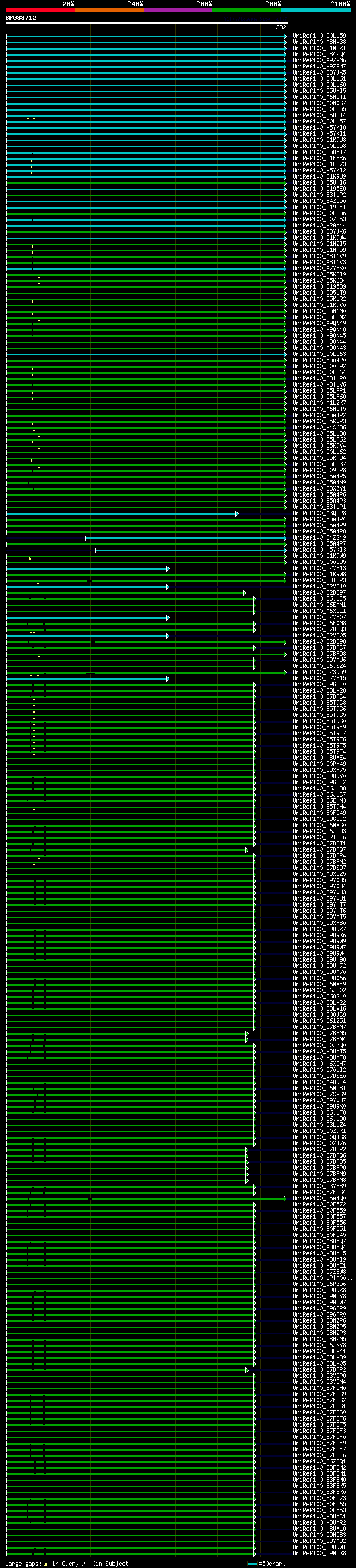This screenshot has width=356, height=1568.
Task: Select hit label UniRef100_C3YFS9
Action: tap(319, 1186)
